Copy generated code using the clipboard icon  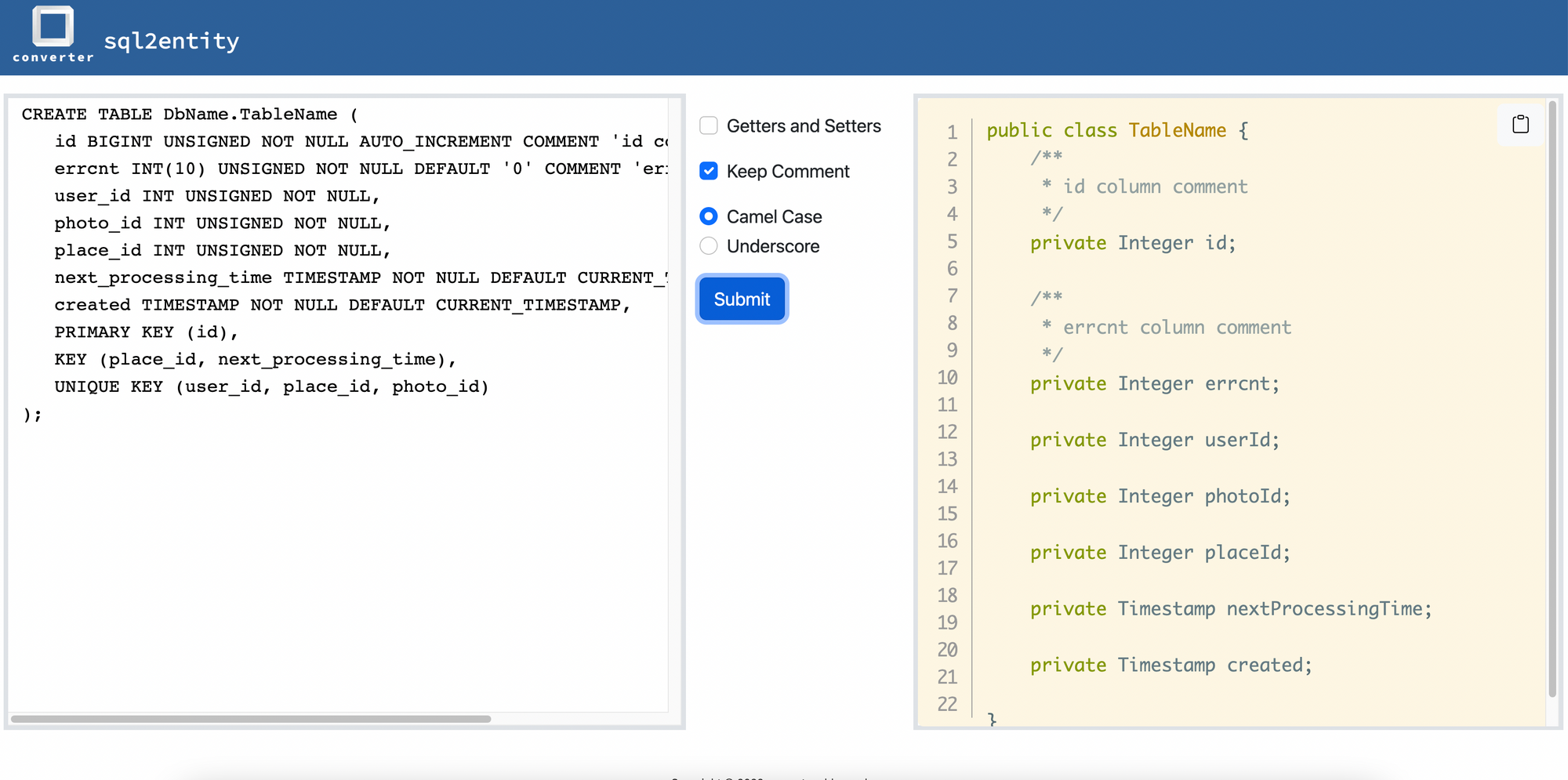pyautogui.click(x=1519, y=124)
